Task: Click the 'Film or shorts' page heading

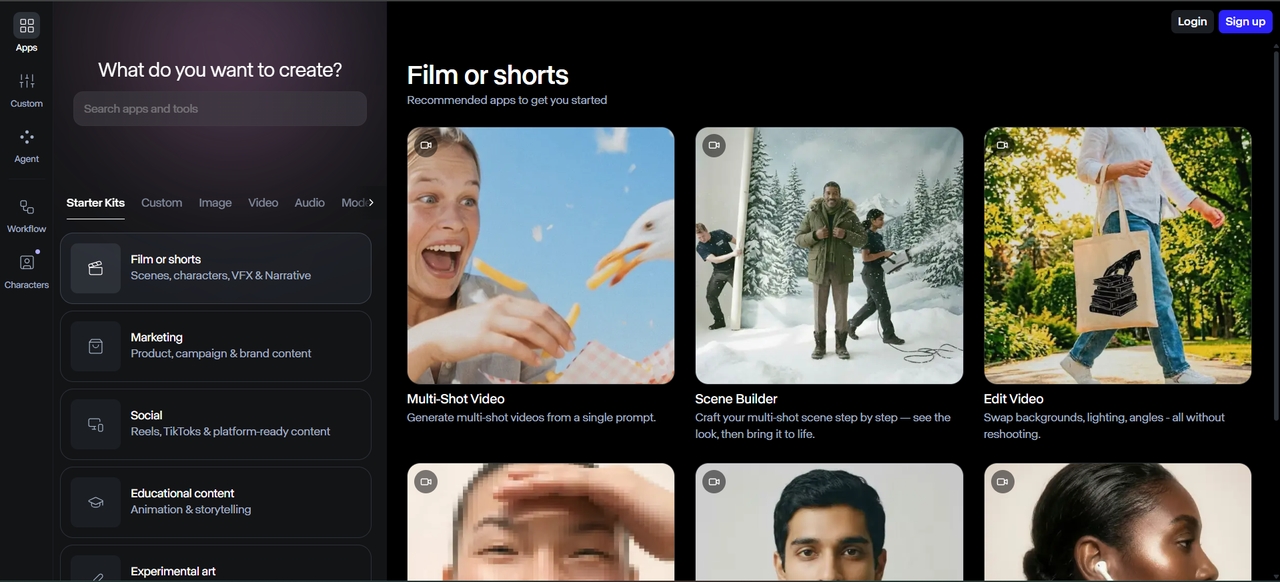Action: (487, 75)
